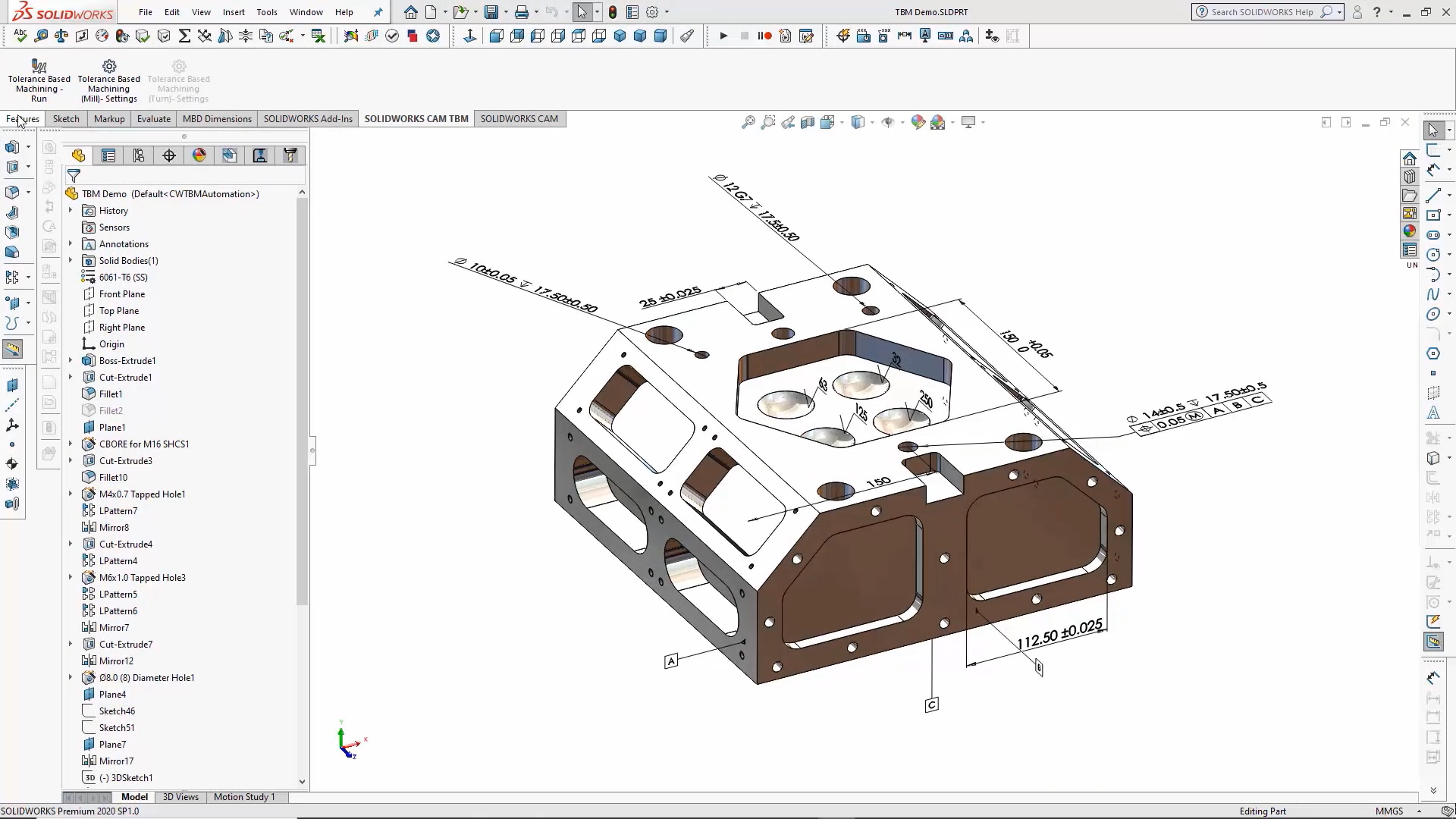Open View Orientation dropdown arrow
1456x819 pixels.
click(843, 122)
